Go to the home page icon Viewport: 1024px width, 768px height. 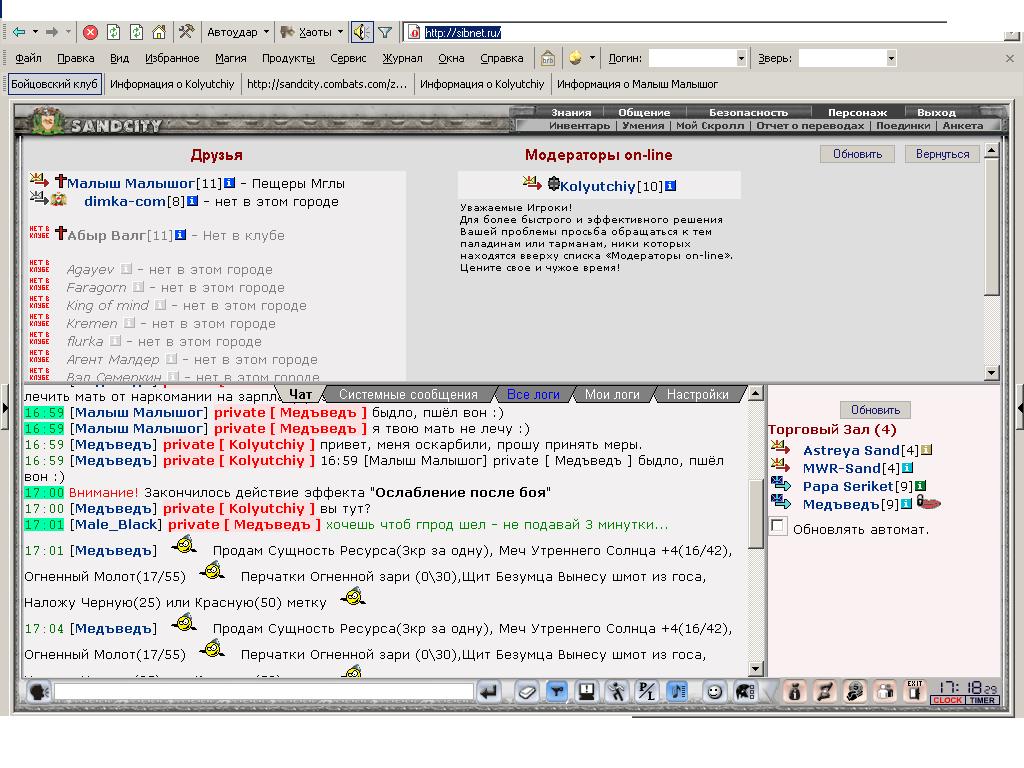(159, 32)
